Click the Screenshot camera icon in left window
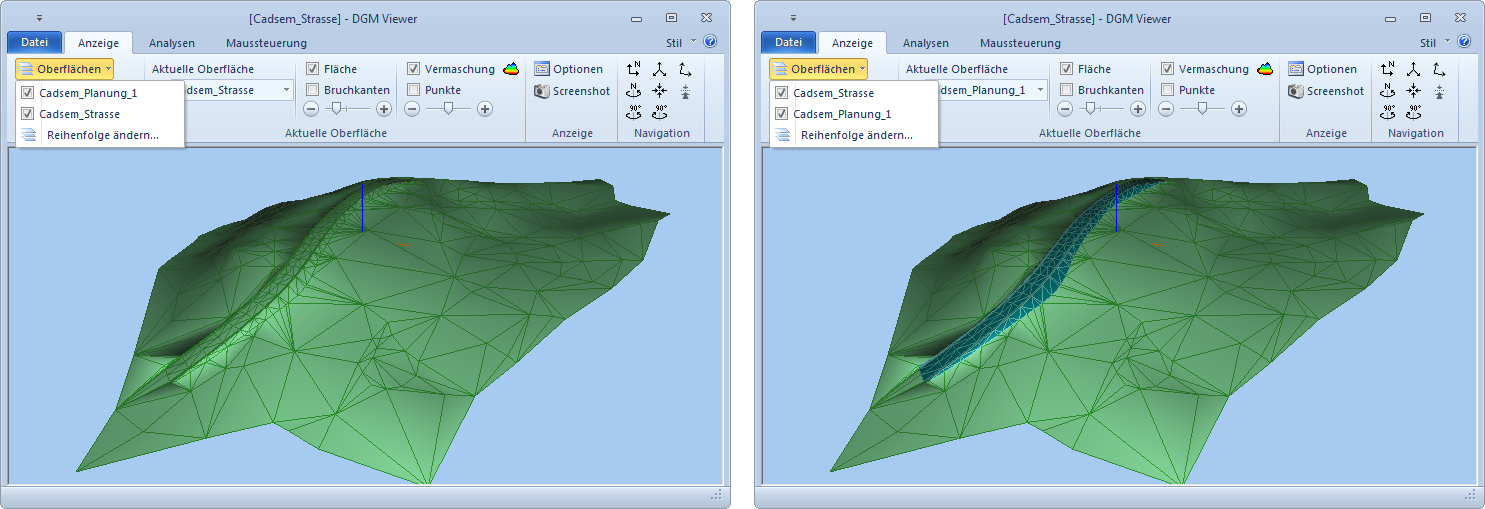Screen dimensions: 1485x509 tap(542, 91)
